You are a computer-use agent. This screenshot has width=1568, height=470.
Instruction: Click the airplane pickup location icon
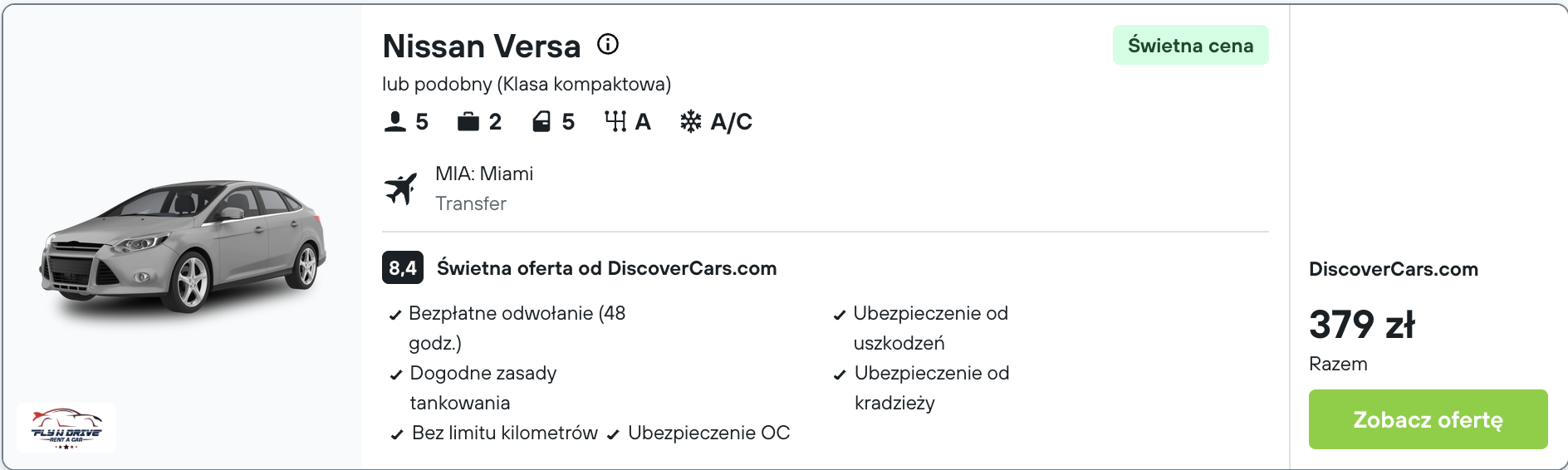[401, 188]
